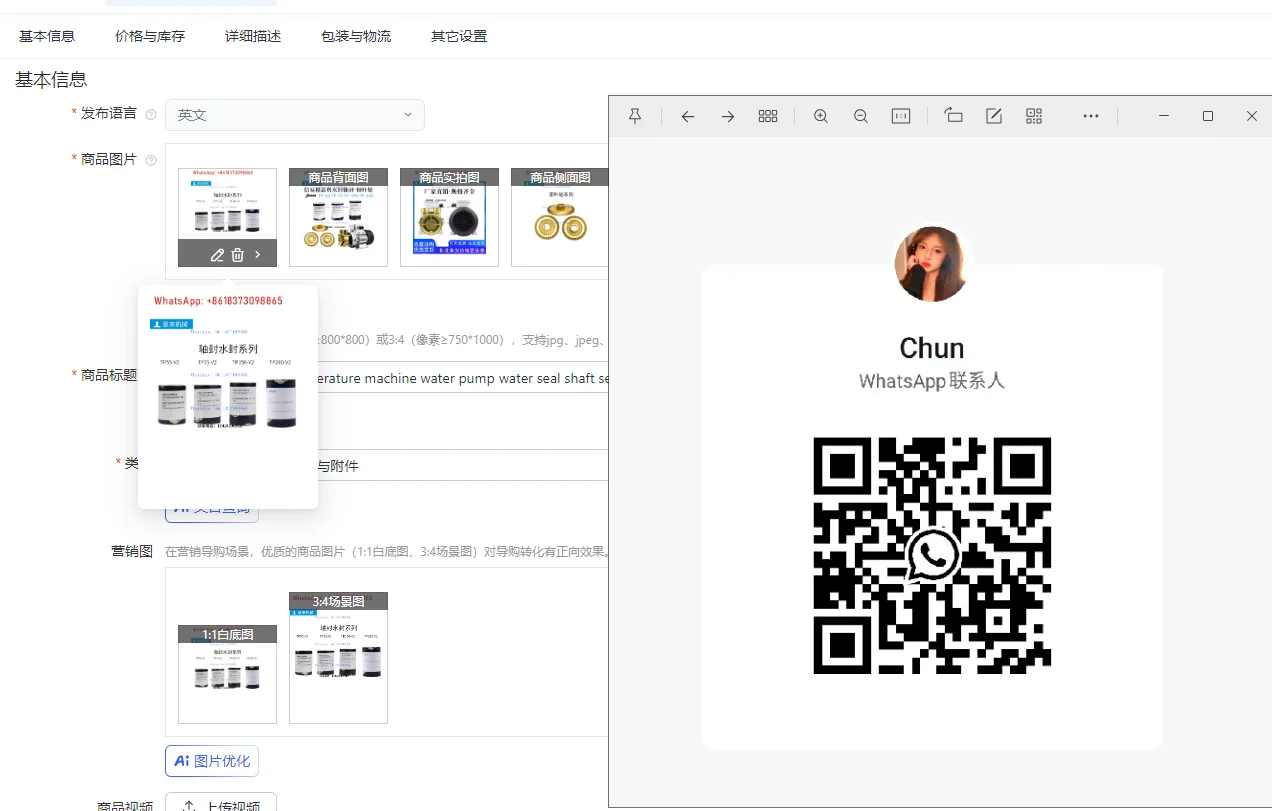The height and width of the screenshot is (811, 1272).
Task: Switch to 基本信息 tab
Action: (x=47, y=36)
